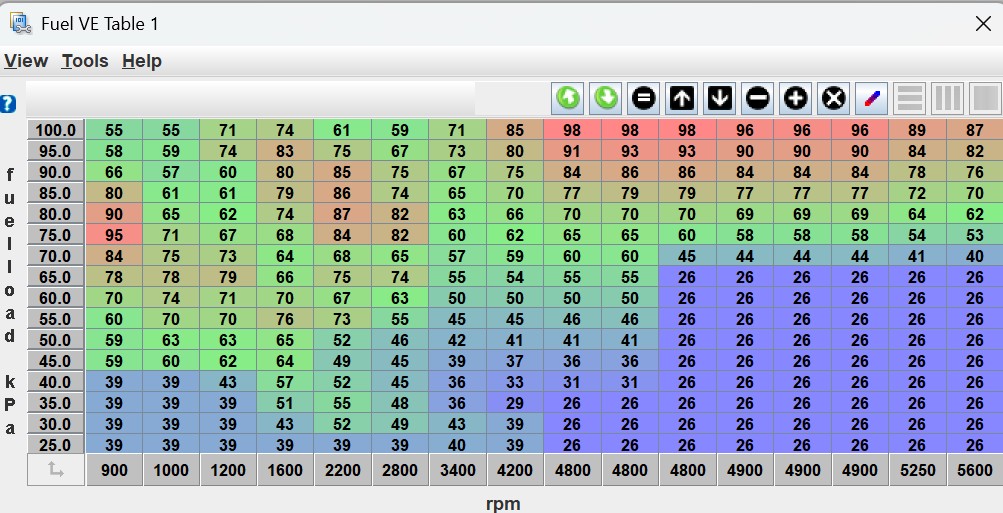
Task: Select cell 29 at 35.0 kPa, 4200 rpm
Action: [515, 403]
